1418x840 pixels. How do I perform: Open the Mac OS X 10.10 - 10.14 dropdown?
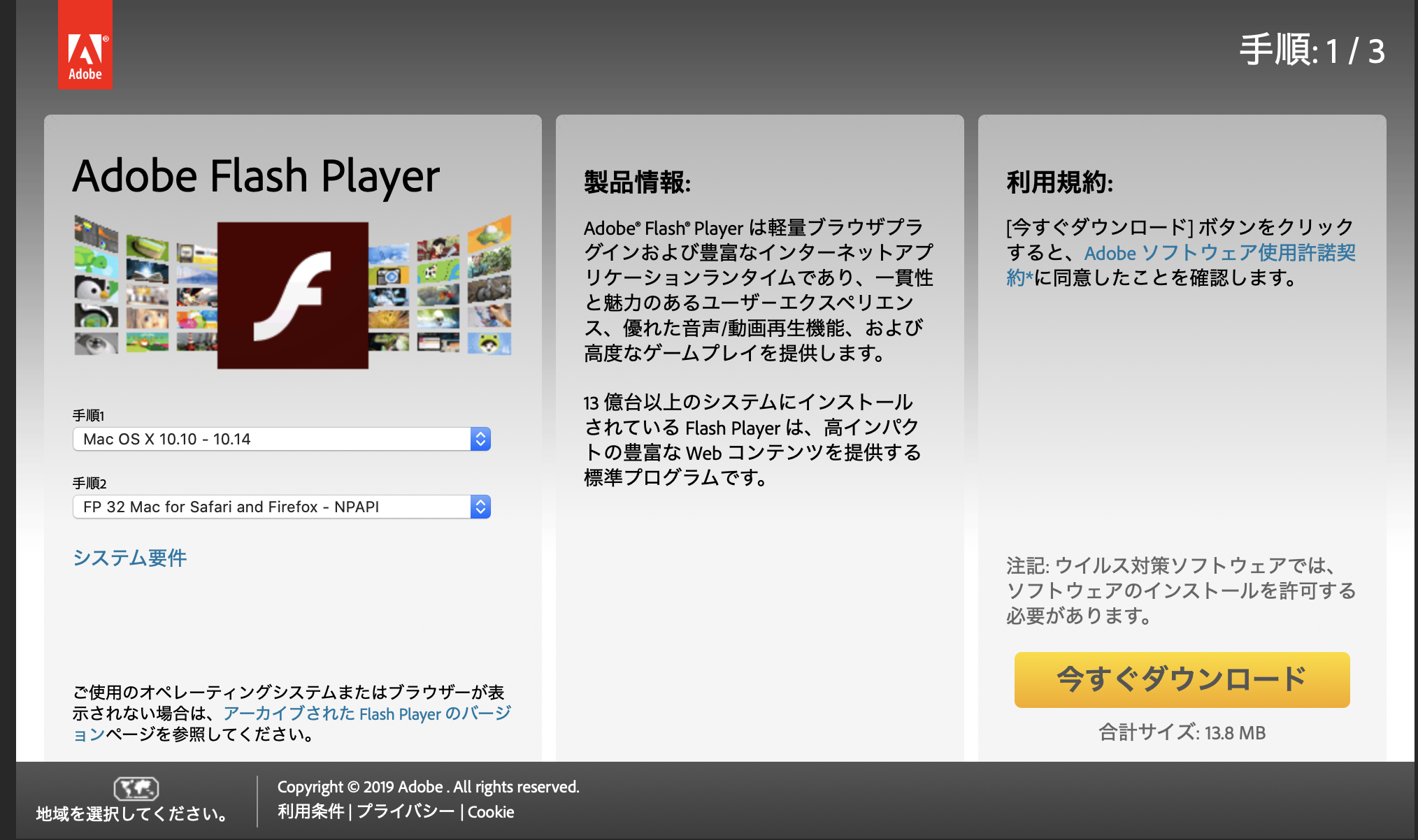pos(282,439)
